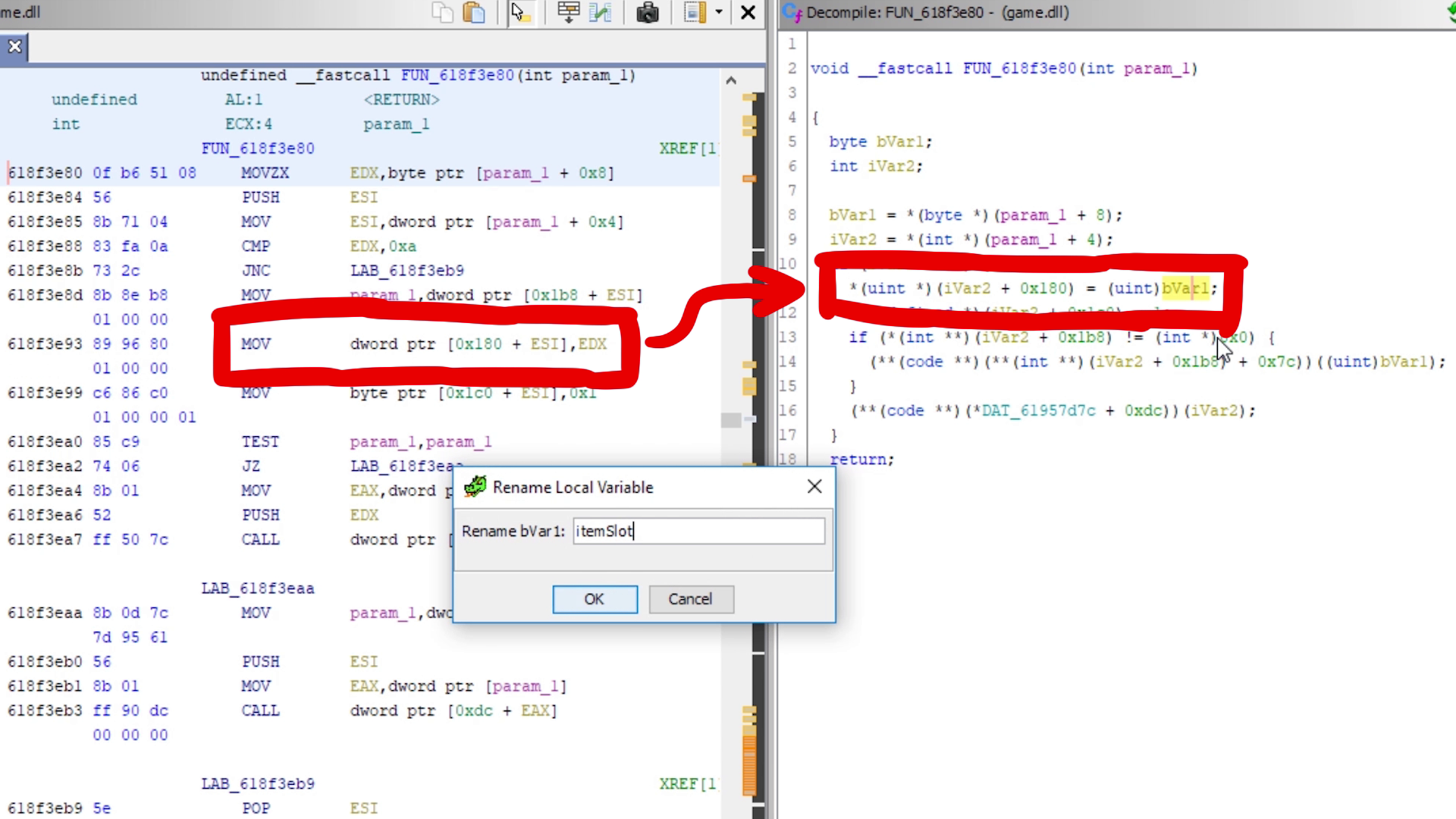
Task: Click the Paste clipboard icon
Action: click(474, 13)
